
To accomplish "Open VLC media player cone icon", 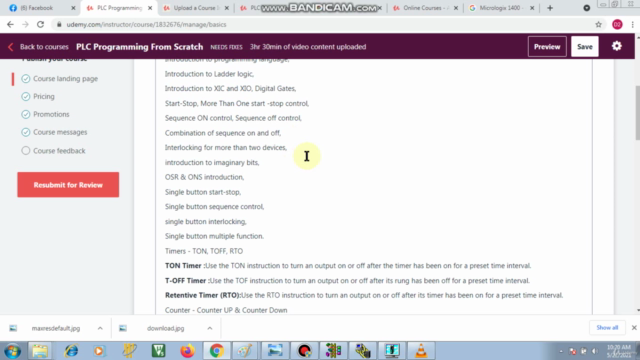I will [x=421, y=351].
